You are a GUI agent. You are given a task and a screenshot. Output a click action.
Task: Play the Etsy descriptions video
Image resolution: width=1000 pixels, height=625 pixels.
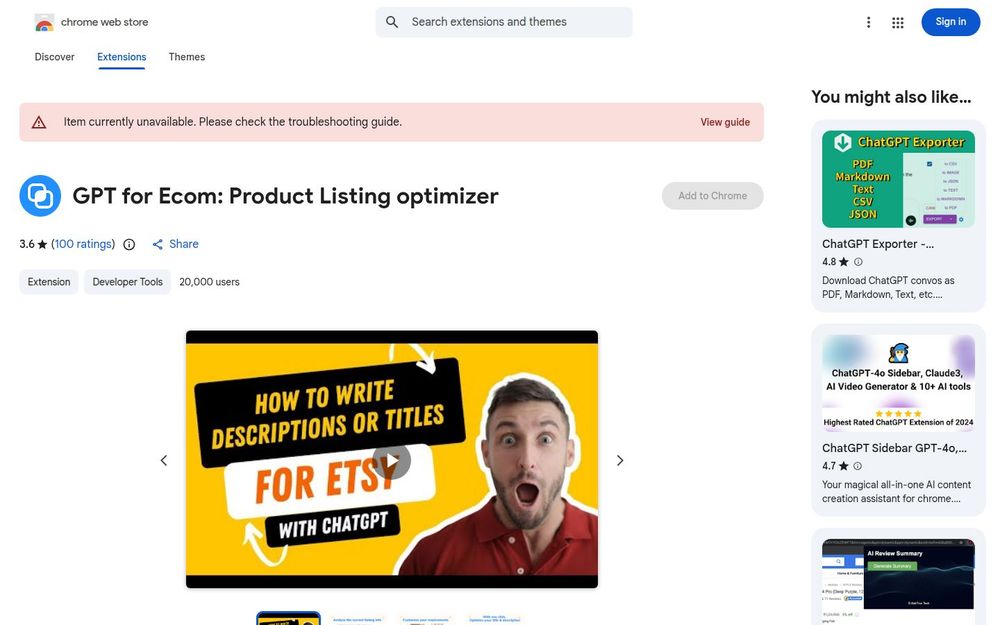(392, 460)
